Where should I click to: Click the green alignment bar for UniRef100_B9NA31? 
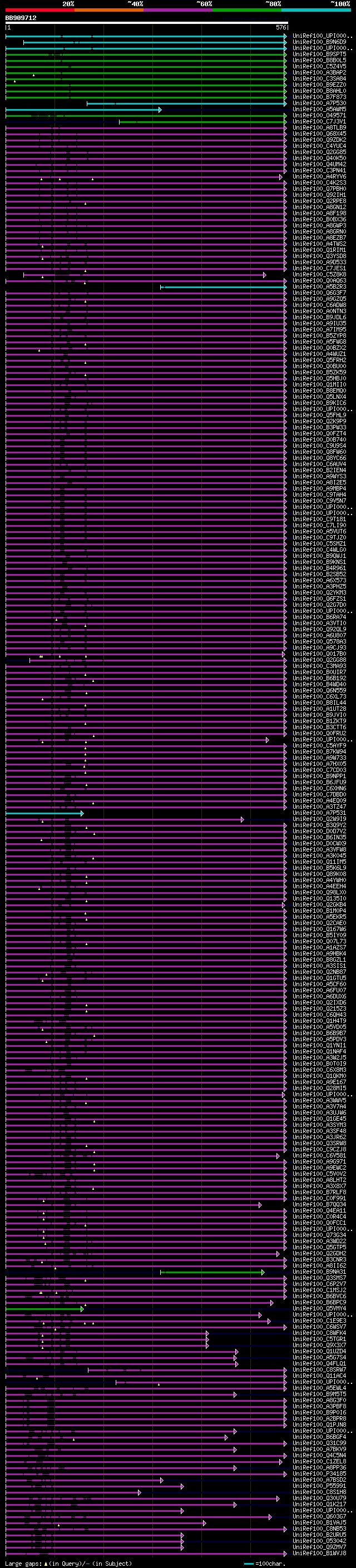coord(212,1272)
